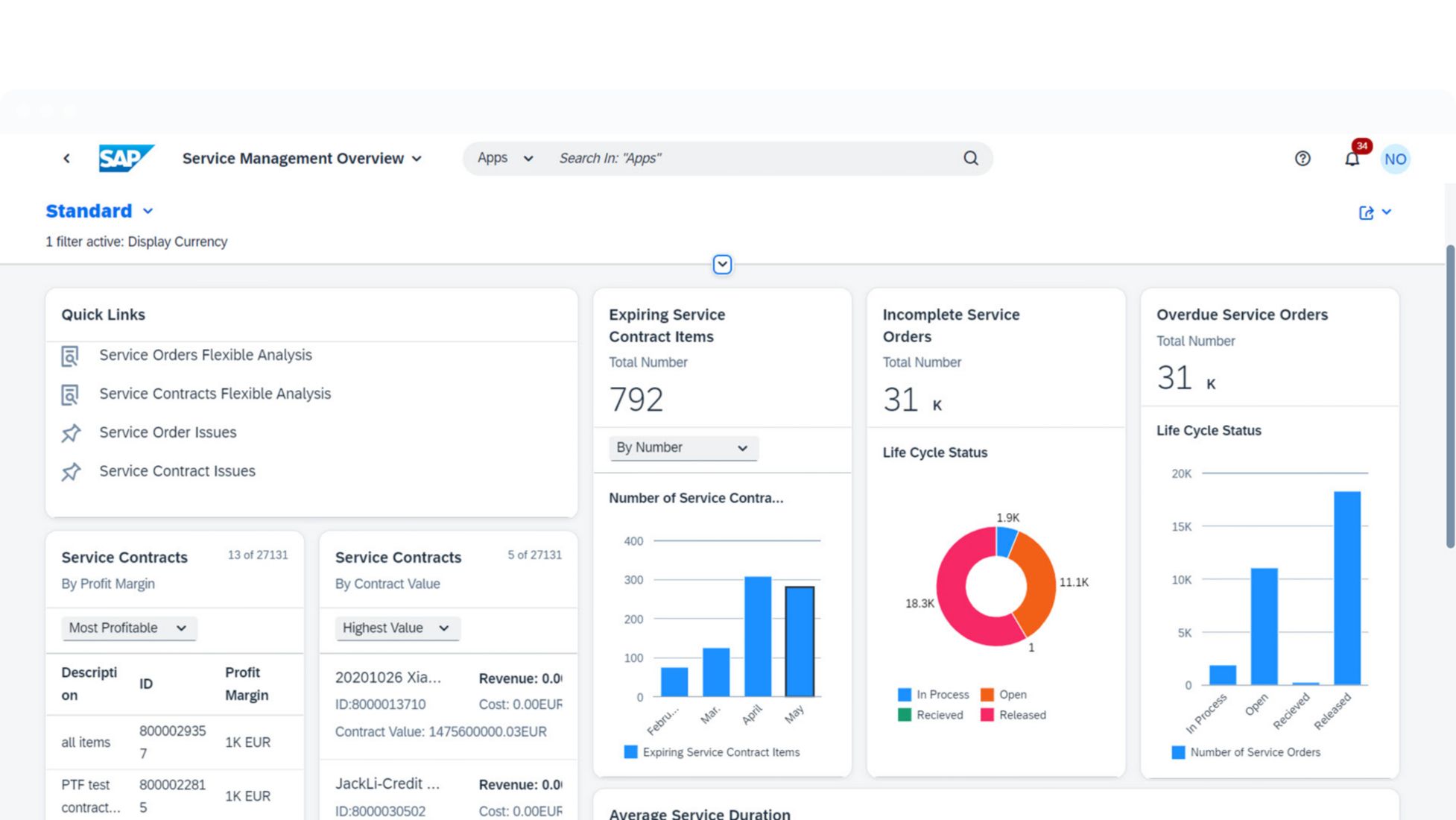Screen dimensions: 1456x820
Task: Click the SAP logo
Action: tap(126, 158)
